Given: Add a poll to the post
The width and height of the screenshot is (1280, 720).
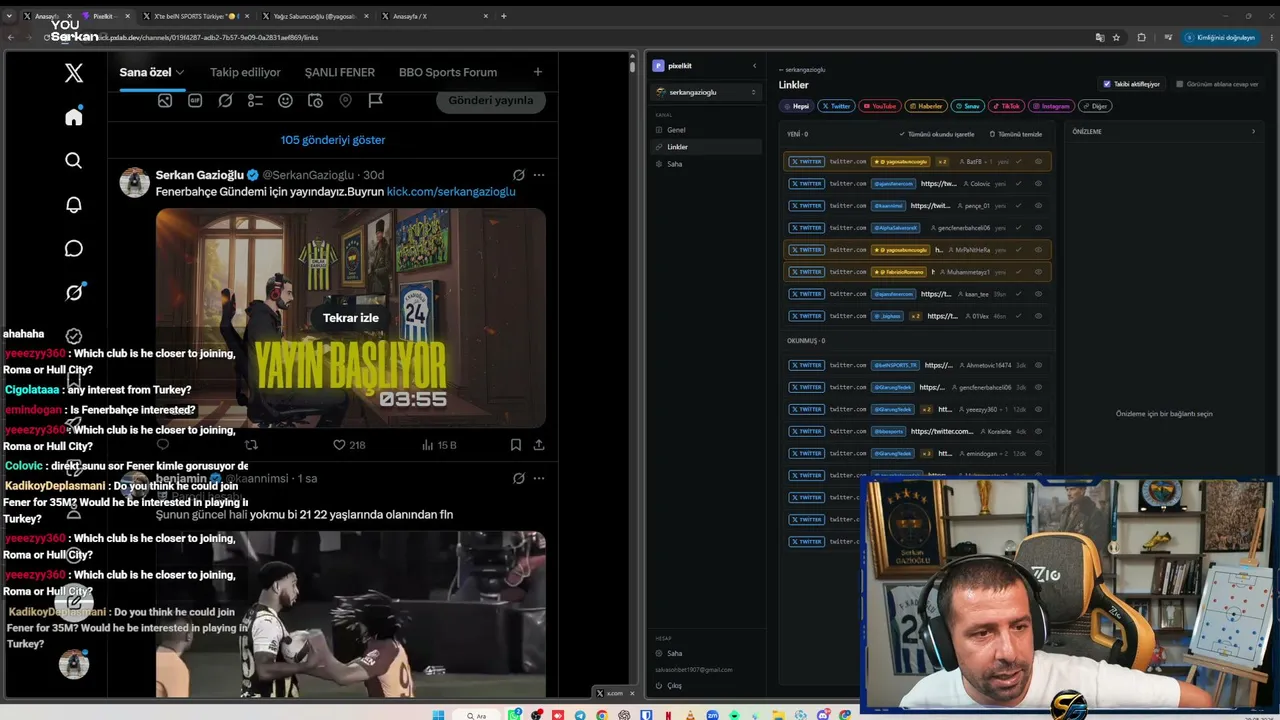Looking at the screenshot, I should click(255, 100).
